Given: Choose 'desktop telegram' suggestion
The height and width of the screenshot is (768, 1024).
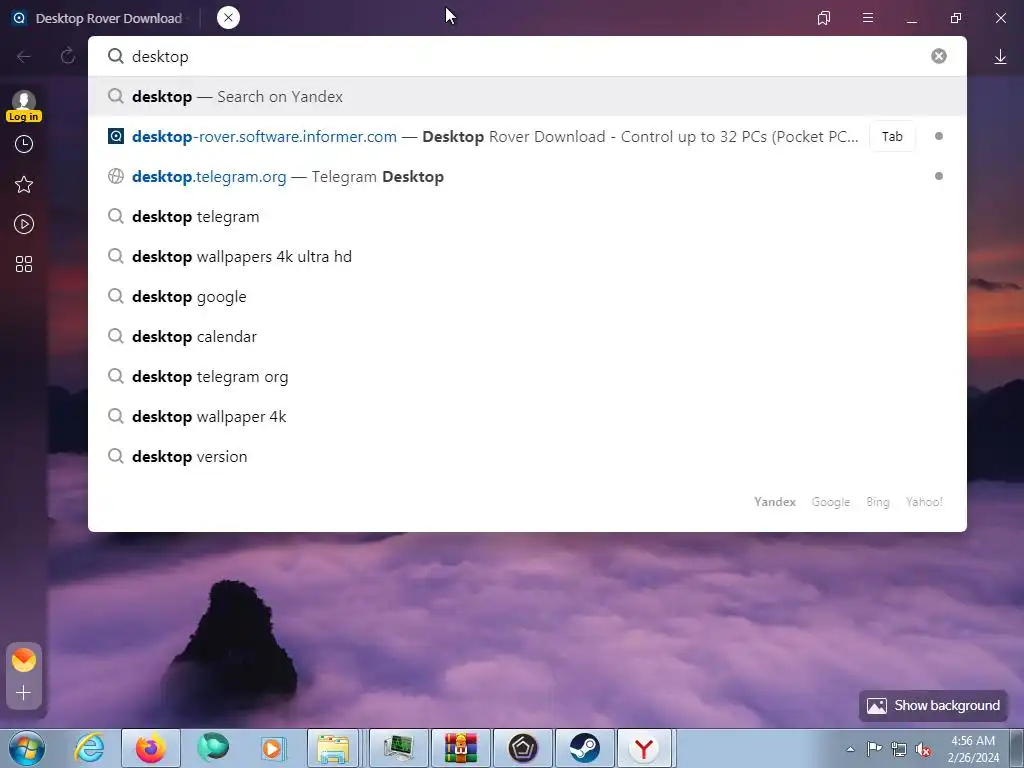Looking at the screenshot, I should [x=527, y=217].
